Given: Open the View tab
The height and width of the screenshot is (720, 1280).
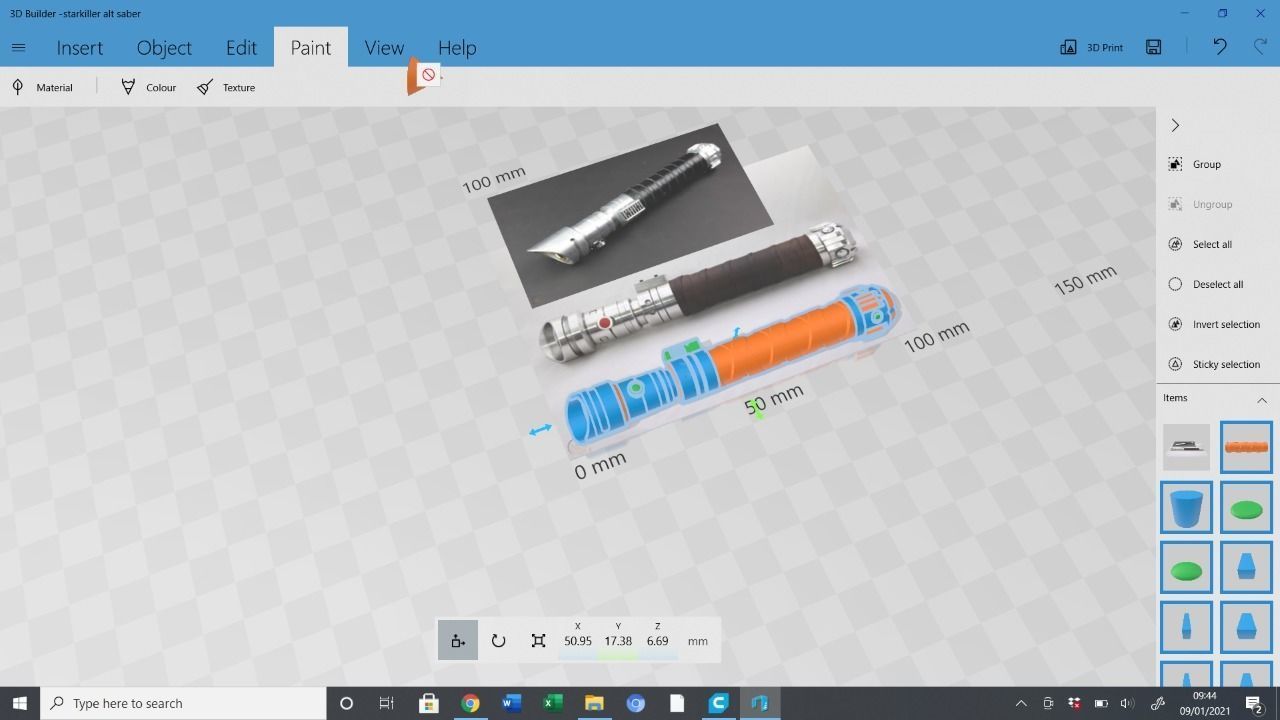Looking at the screenshot, I should click(x=384, y=48).
